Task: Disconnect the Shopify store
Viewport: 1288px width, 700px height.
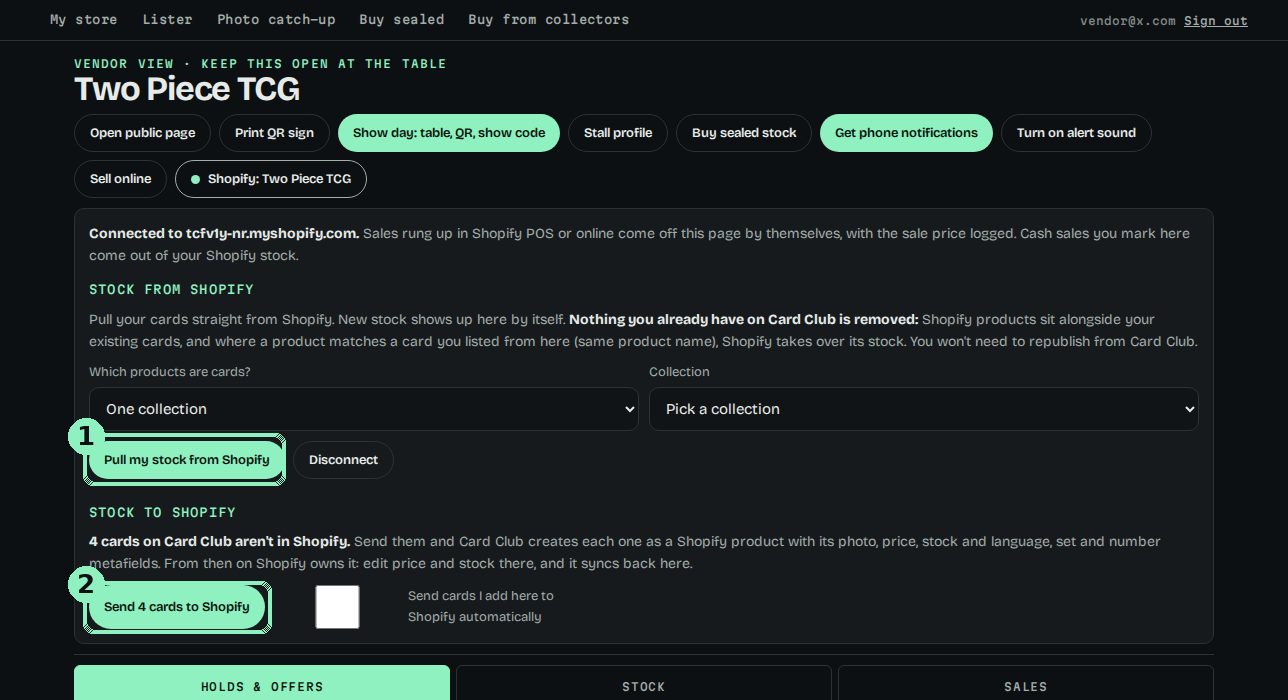Action: click(343, 460)
